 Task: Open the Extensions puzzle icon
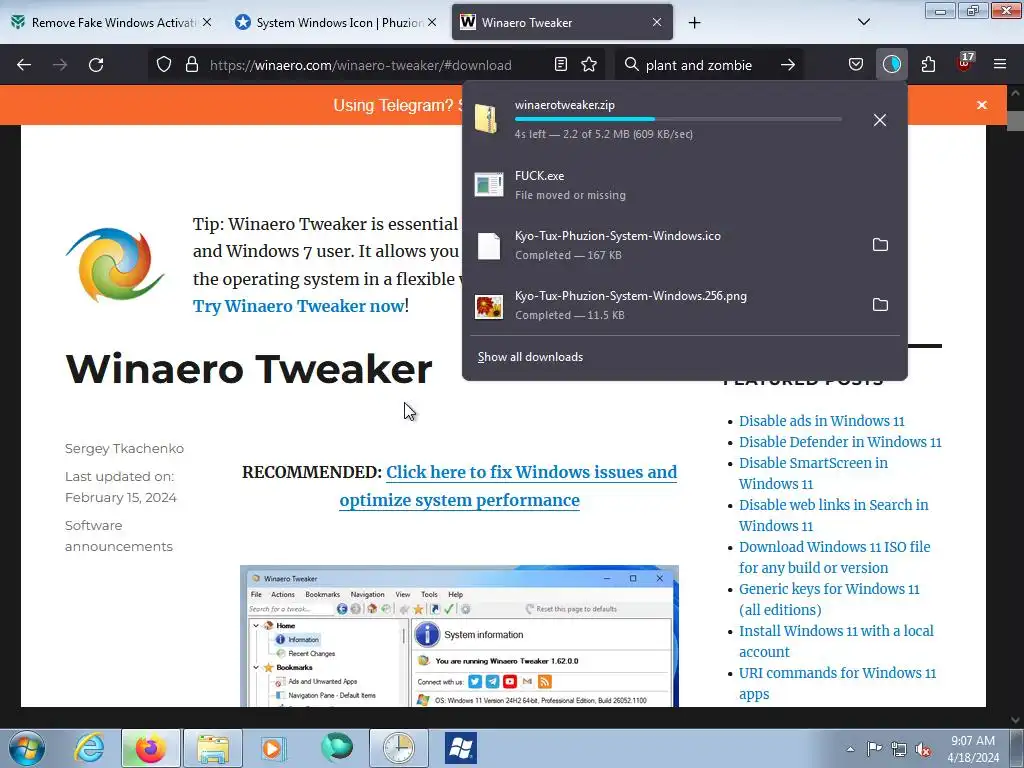tap(928, 65)
